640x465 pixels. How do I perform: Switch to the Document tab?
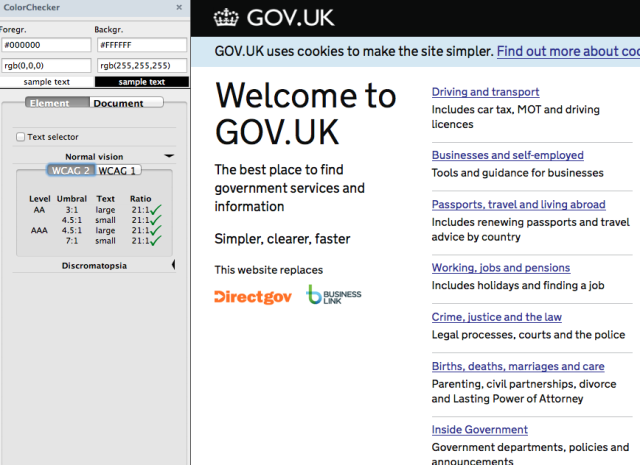click(x=126, y=103)
